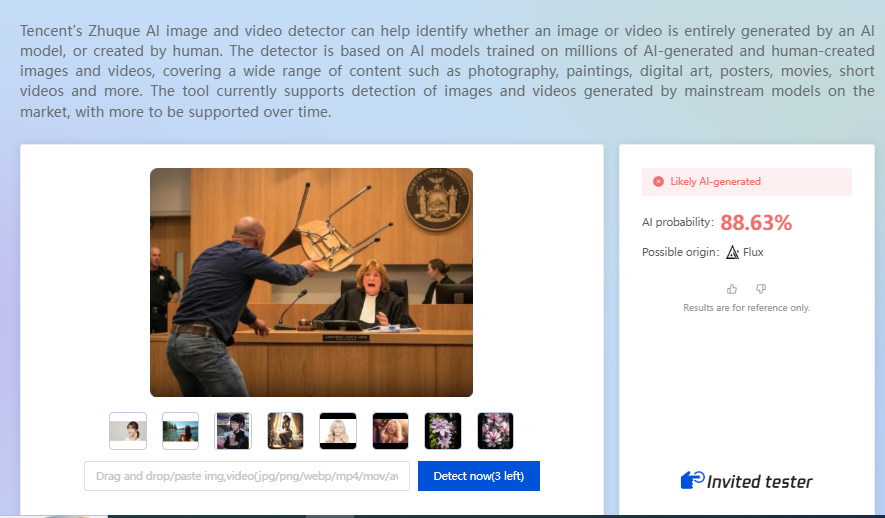Screen dimensions: 885x518
Task: Click the red X icon beside Likely AI-generated
Action: 658,182
